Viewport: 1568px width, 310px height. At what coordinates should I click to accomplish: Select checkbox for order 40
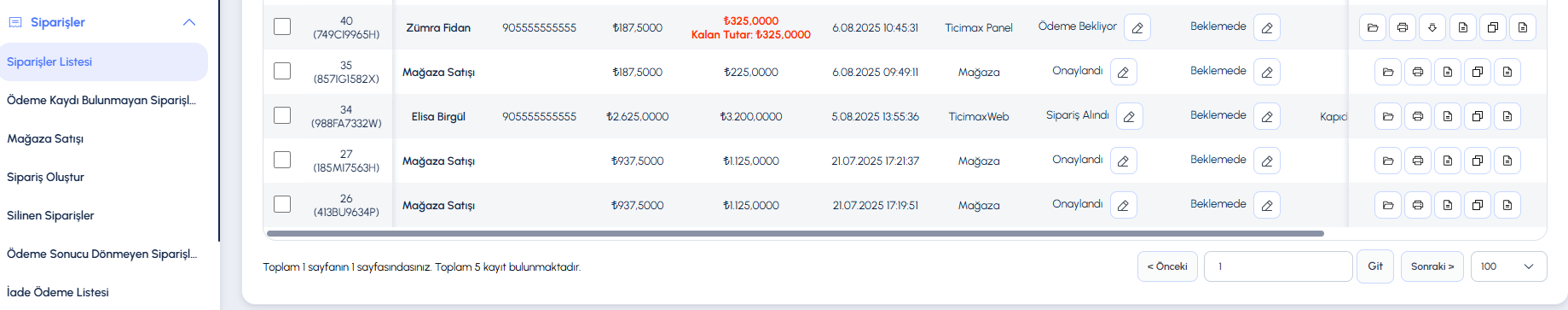click(282, 26)
